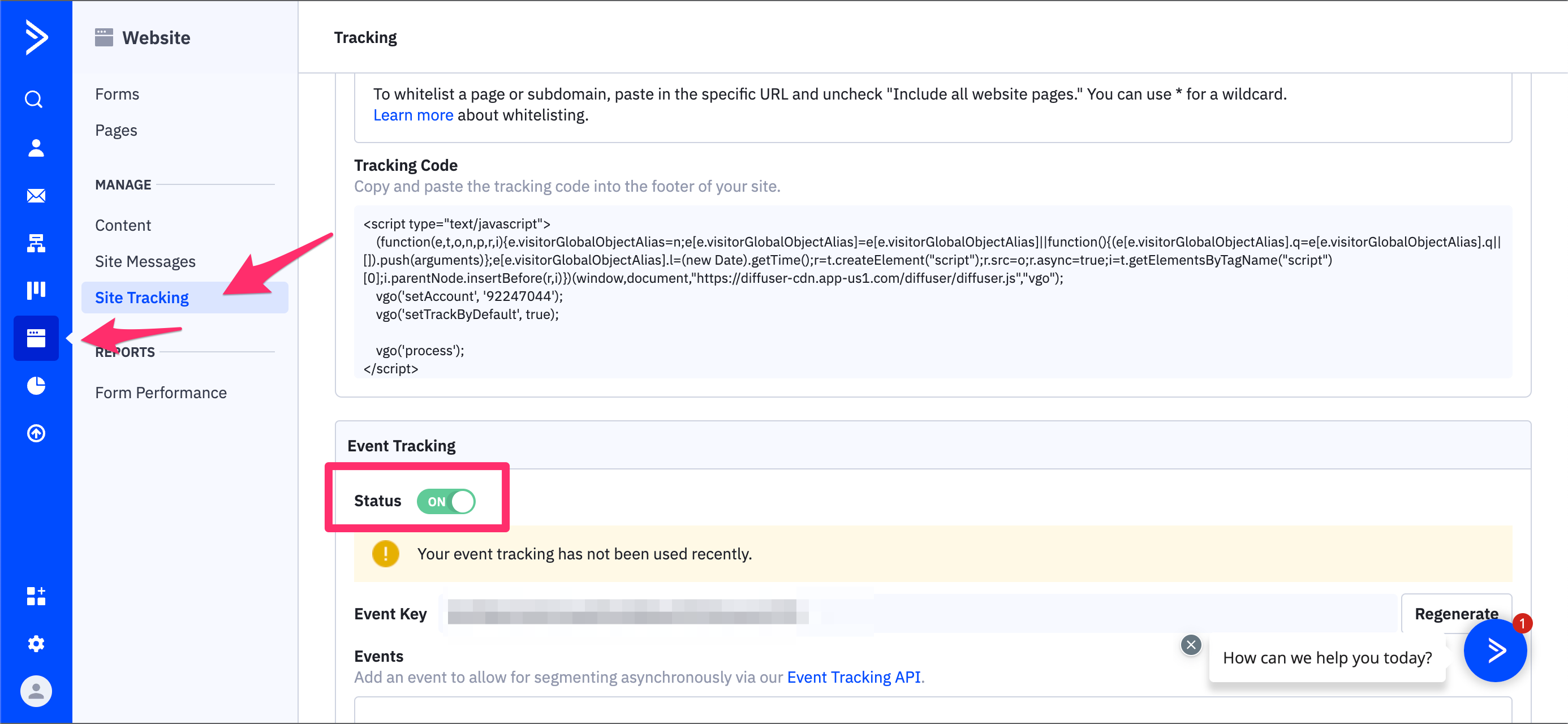1568x724 pixels.
Task: Select Site Messages in Manage section
Action: pyautogui.click(x=145, y=261)
